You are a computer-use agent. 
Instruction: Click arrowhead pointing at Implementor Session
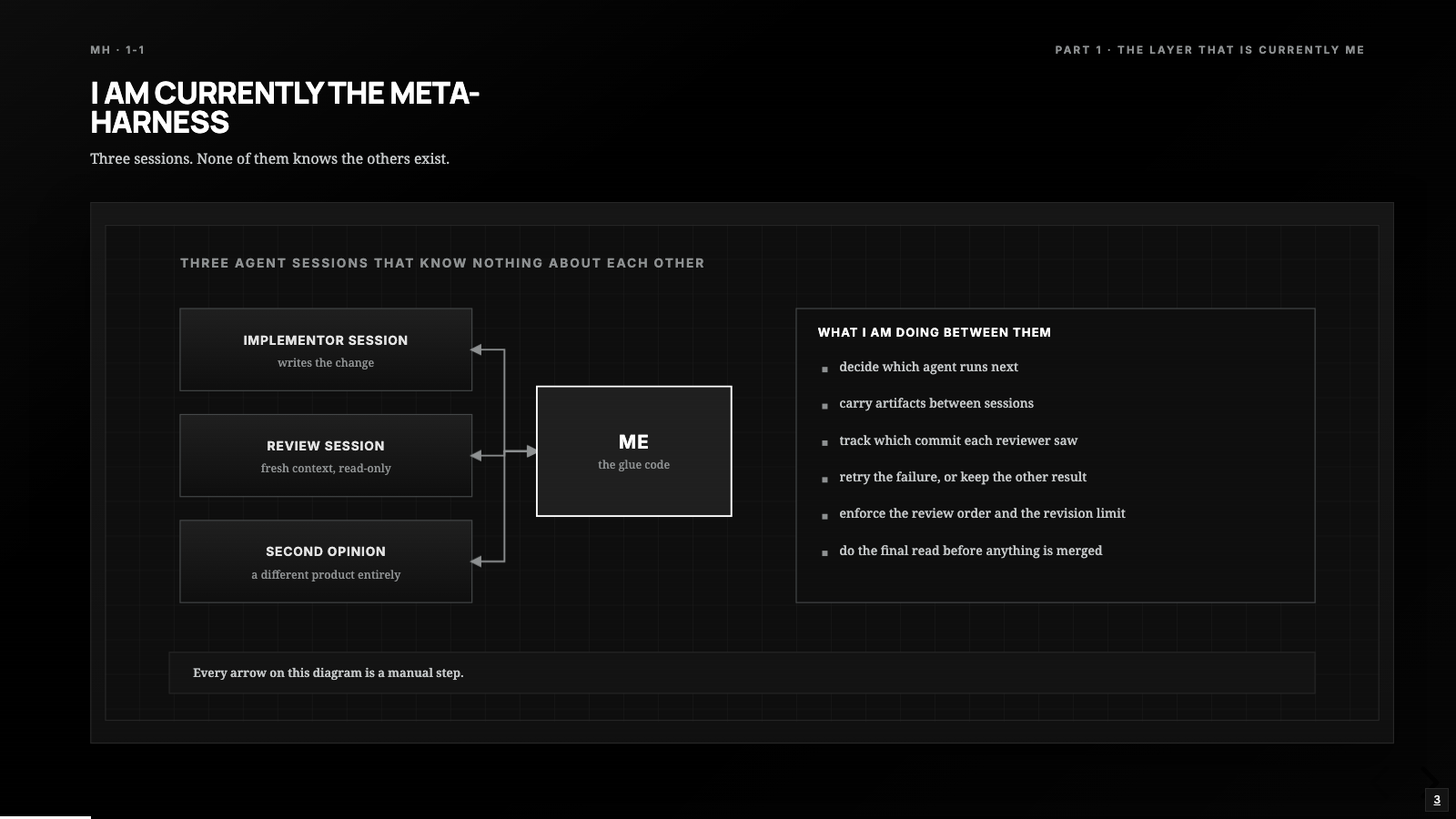point(476,349)
